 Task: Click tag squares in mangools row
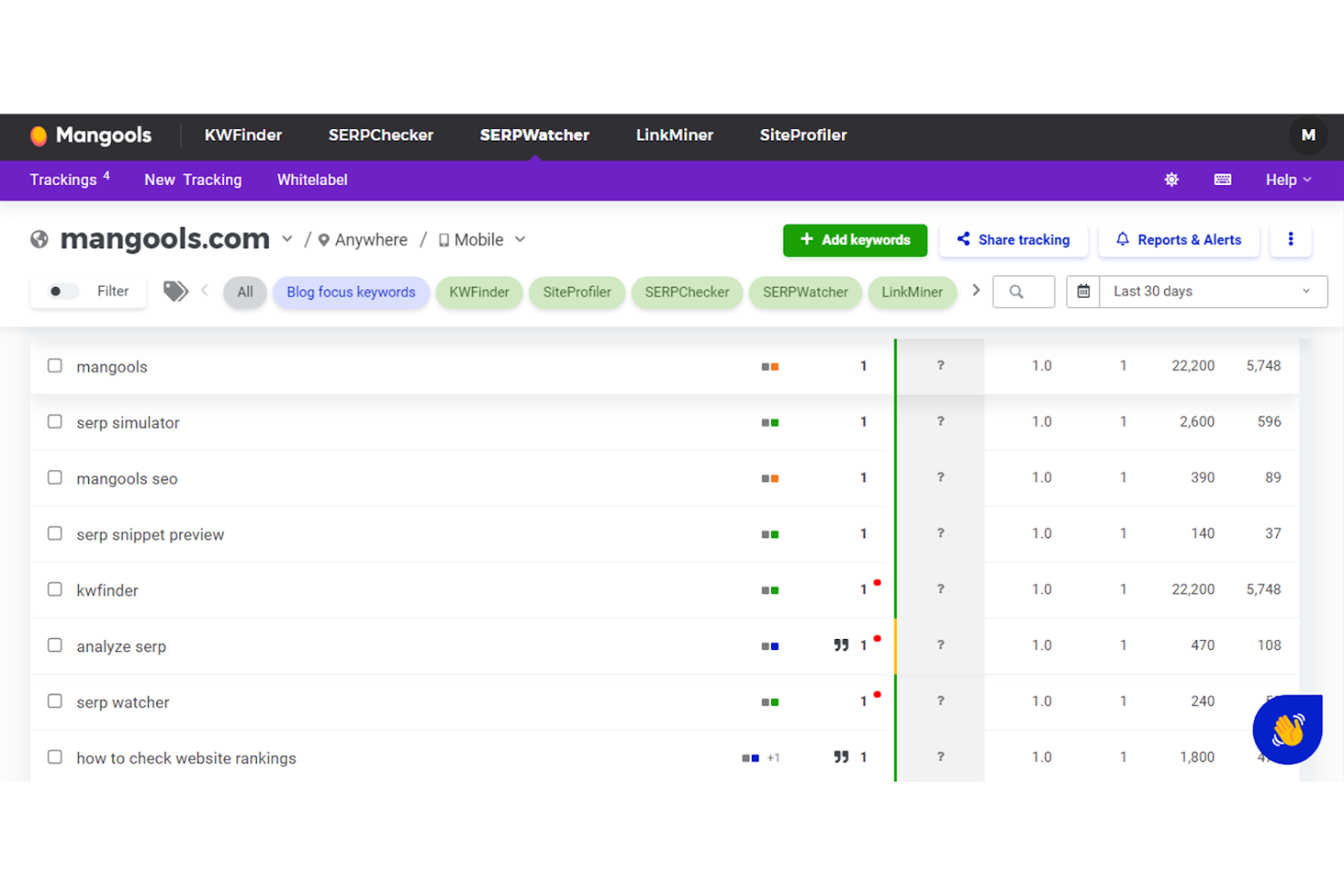click(770, 367)
